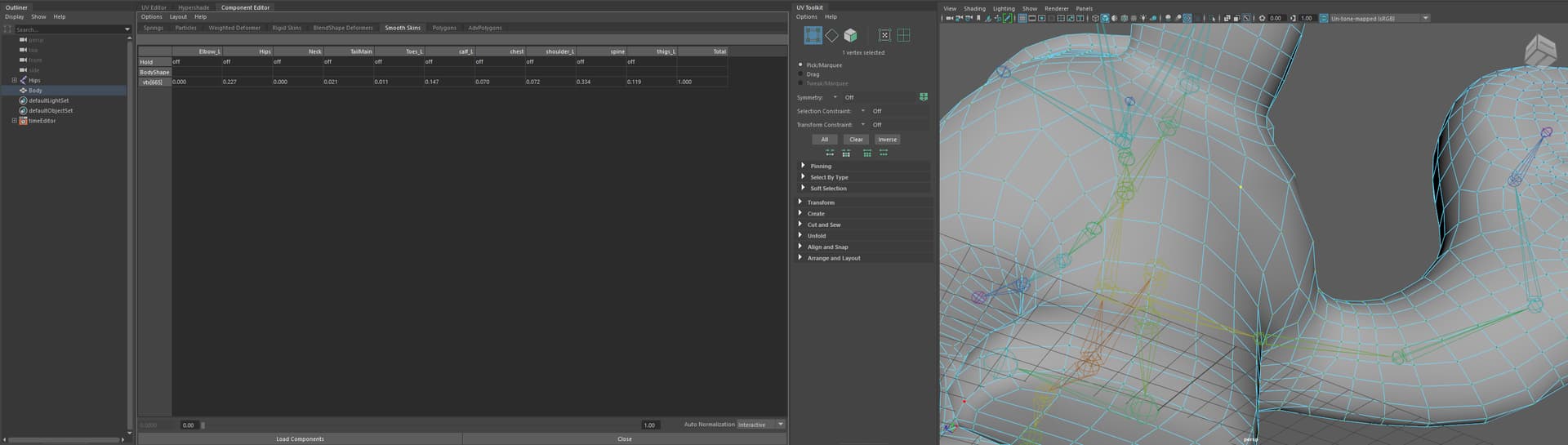Click the ViewCube in viewport corner
1568x445 pixels.
pos(1540,51)
